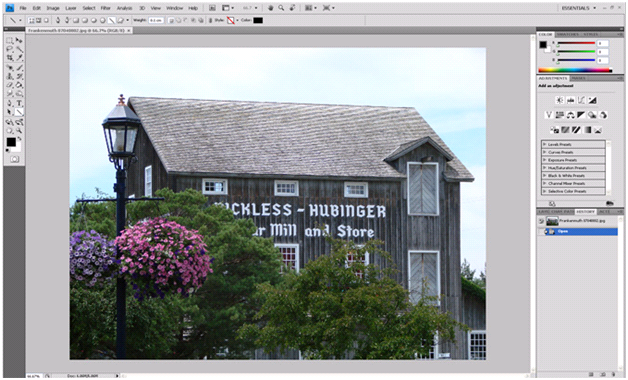628x380 pixels.
Task: Select the History panel tab
Action: [586, 211]
